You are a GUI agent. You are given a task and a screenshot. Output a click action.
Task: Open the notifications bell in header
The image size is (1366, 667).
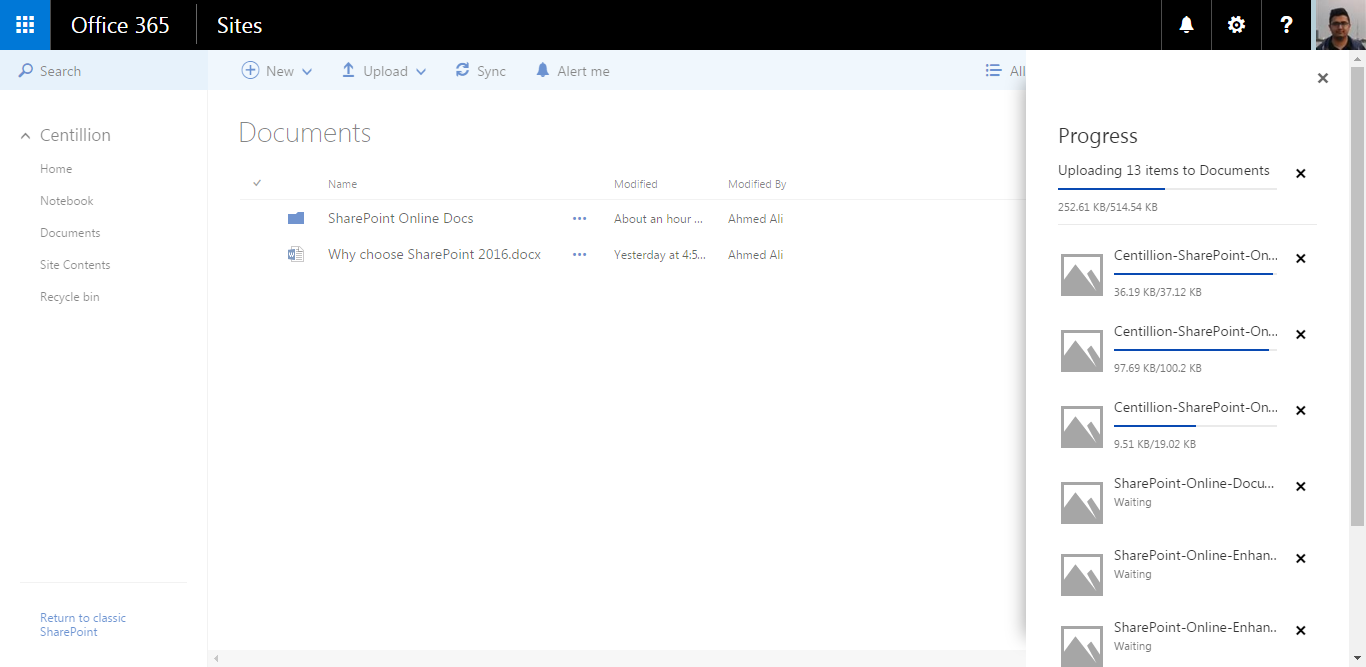point(1186,25)
